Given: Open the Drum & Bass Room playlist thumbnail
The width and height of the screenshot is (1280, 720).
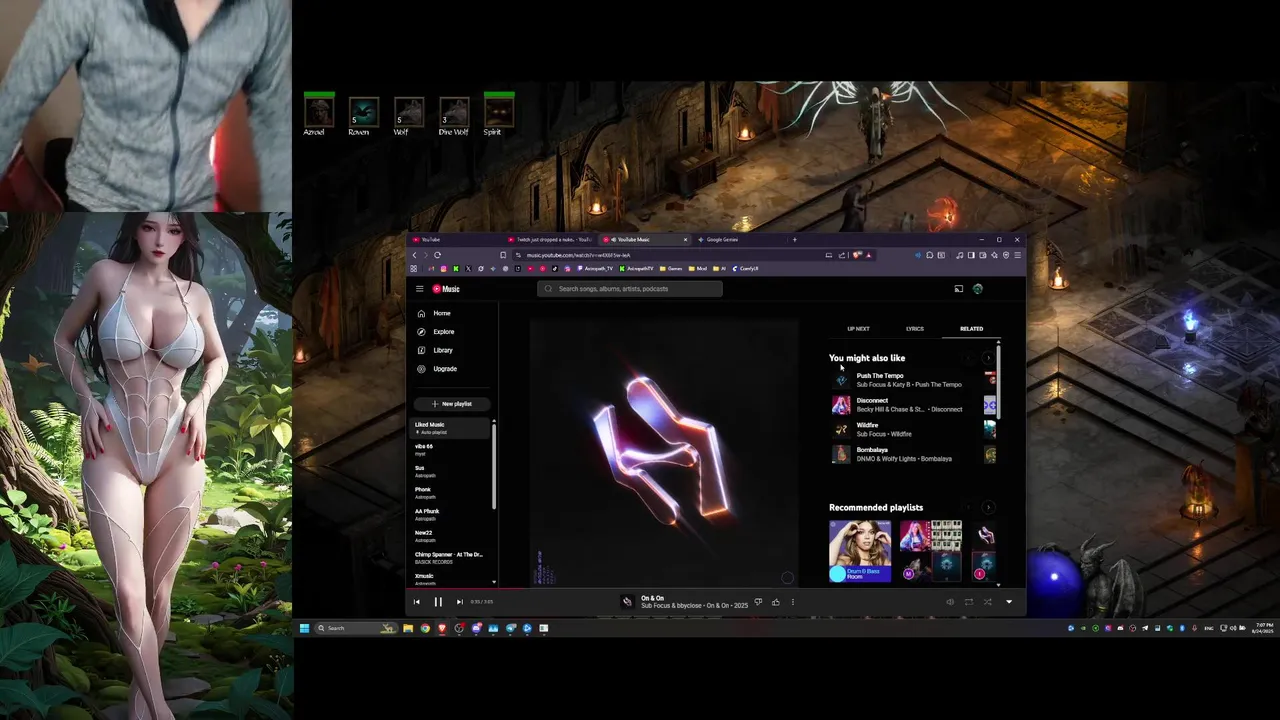Looking at the screenshot, I should tap(860, 551).
